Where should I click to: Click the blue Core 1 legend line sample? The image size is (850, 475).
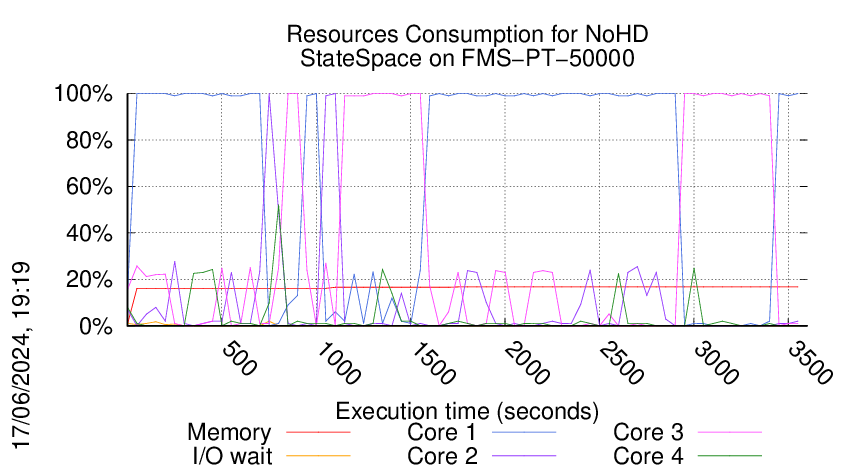click(524, 432)
